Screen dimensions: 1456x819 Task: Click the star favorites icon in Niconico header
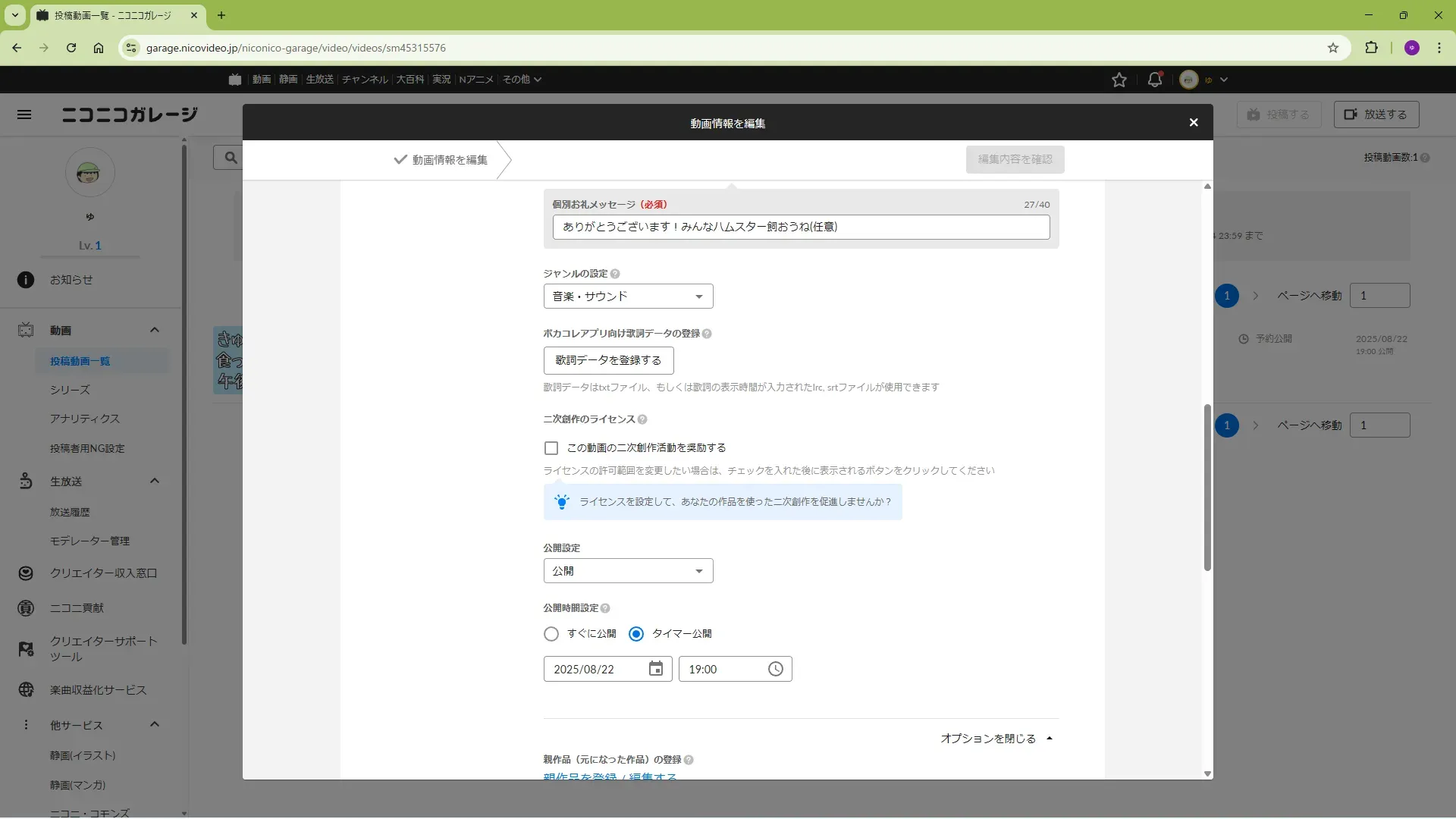click(1119, 80)
